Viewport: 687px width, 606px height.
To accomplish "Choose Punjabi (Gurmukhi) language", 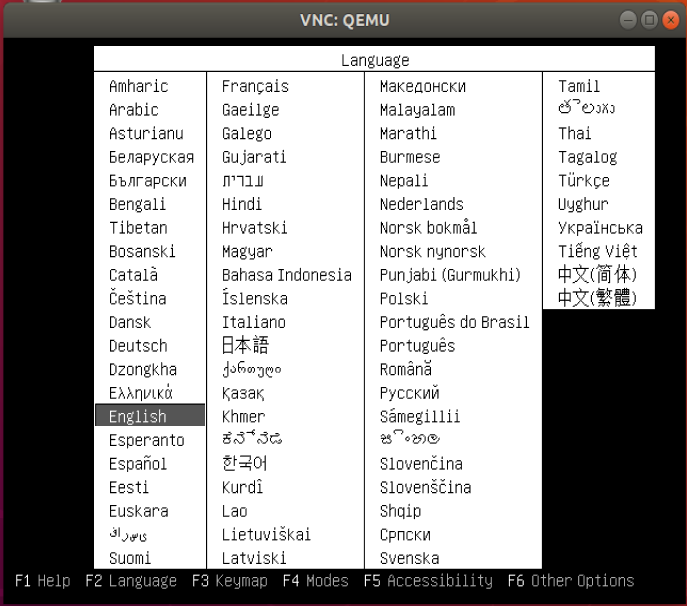I will coord(450,275).
